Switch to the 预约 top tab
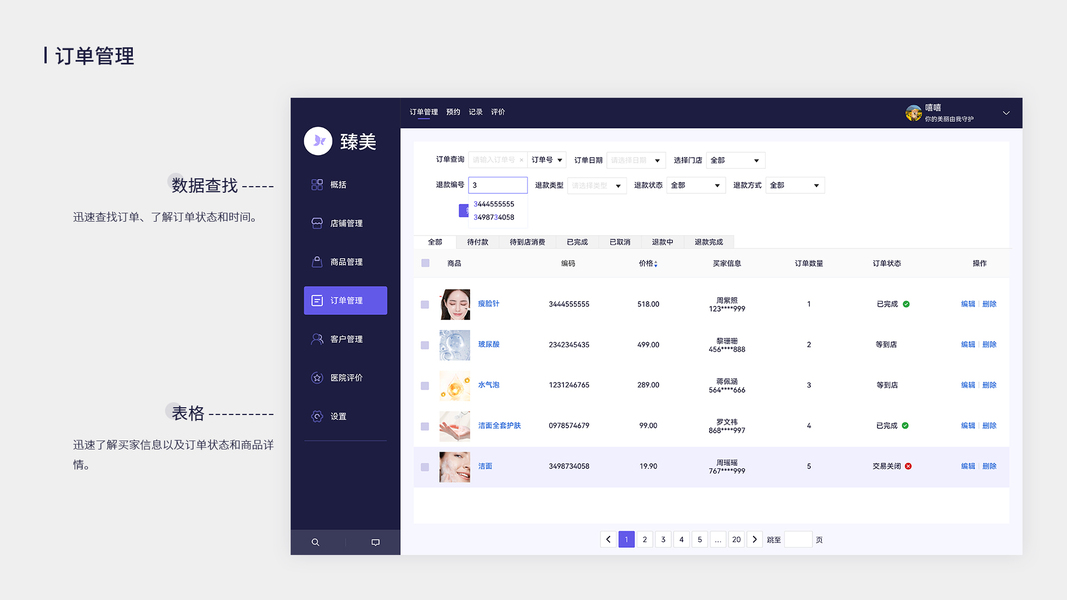The image size is (1067, 600). 453,112
